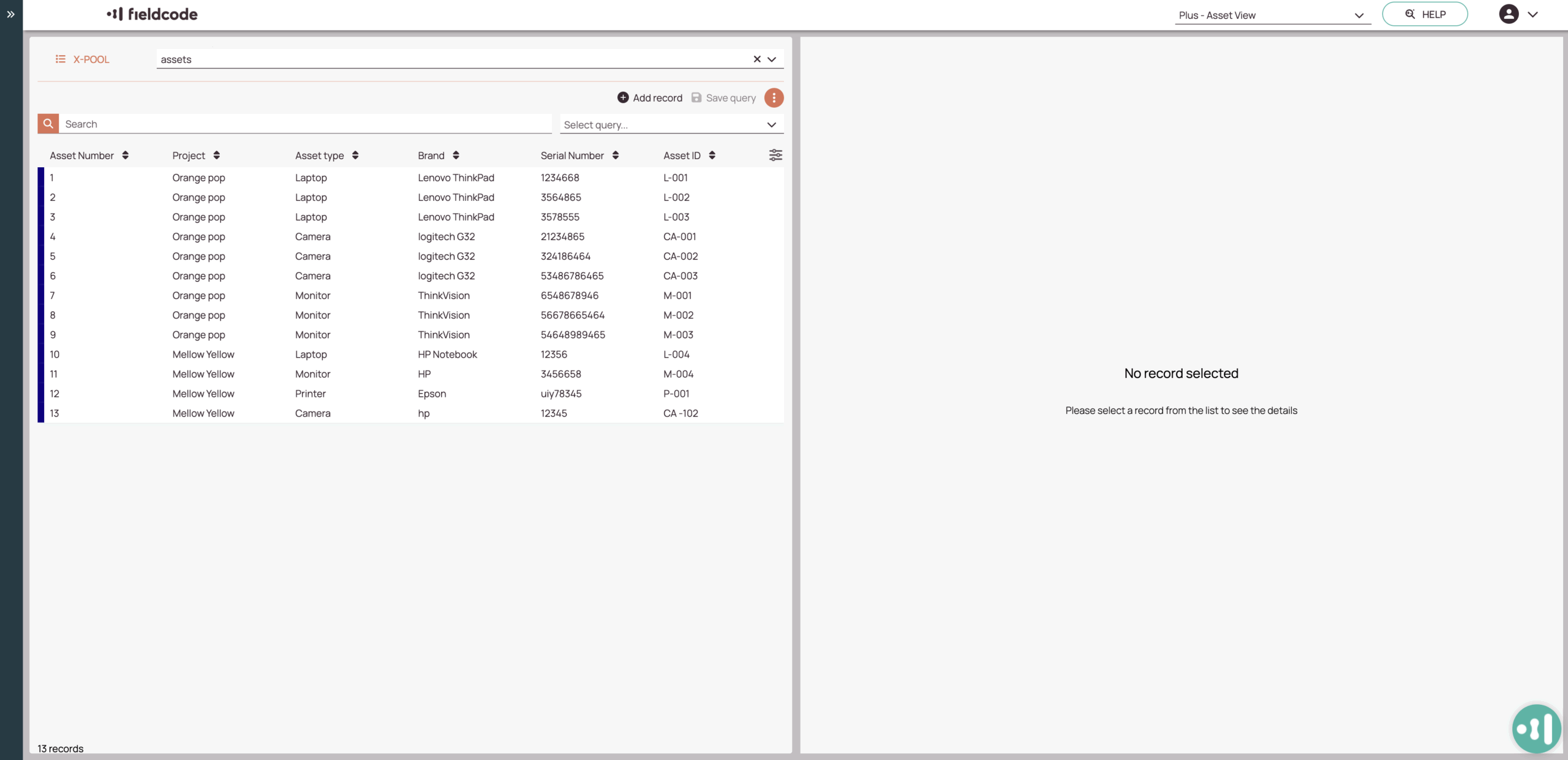
Task: Click the Add record label
Action: pos(657,98)
